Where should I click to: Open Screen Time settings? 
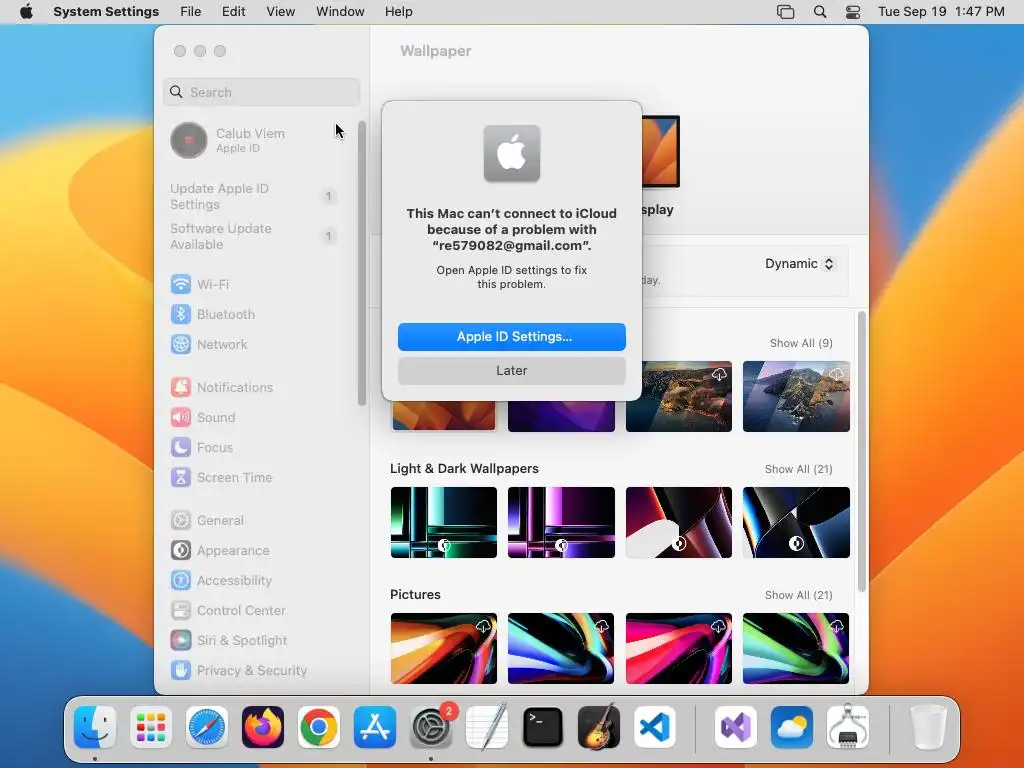tap(221, 477)
